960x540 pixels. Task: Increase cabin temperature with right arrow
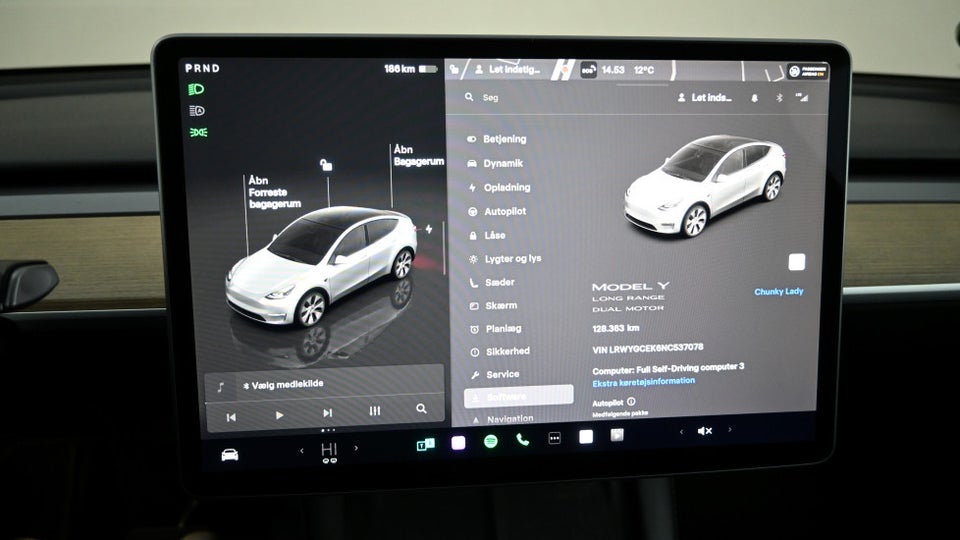tap(356, 448)
